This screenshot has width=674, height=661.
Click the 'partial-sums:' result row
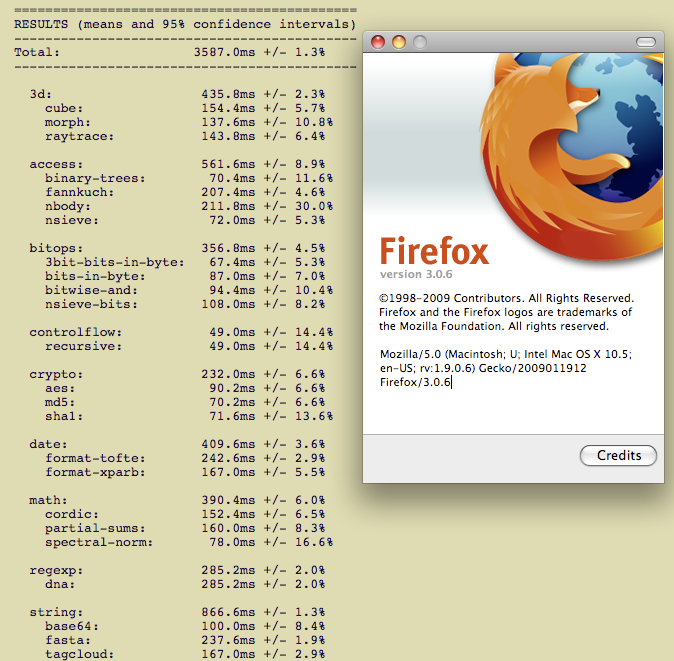pos(185,528)
